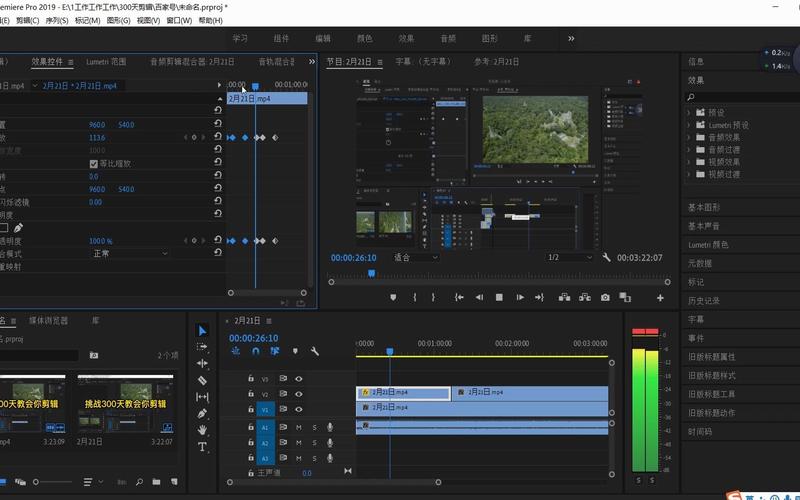Viewport: 800px width, 500px height.
Task: Toggle sync lock on V1 track
Action: coord(283,409)
